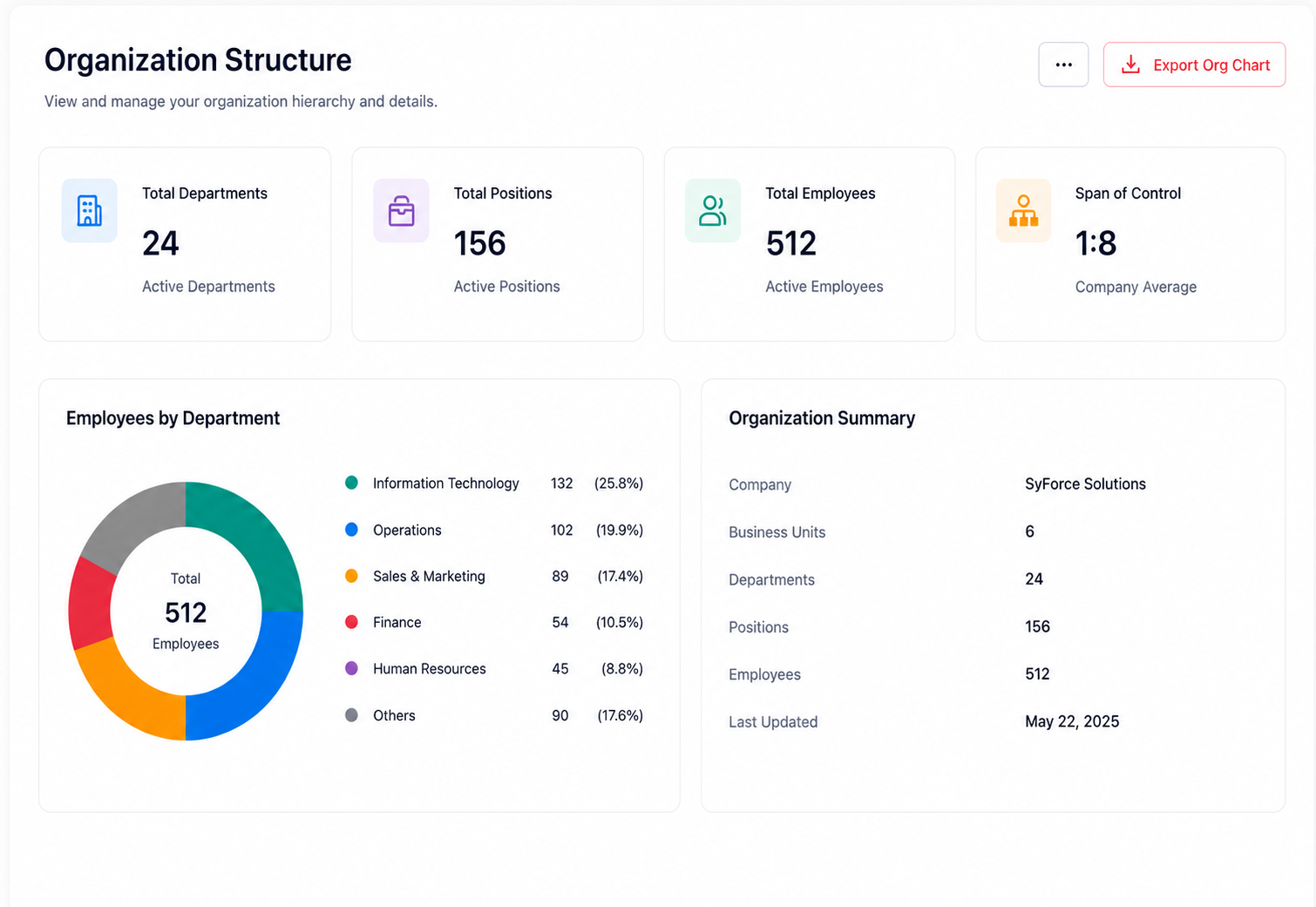
Task: Click the Operations legend label
Action: pyautogui.click(x=407, y=530)
